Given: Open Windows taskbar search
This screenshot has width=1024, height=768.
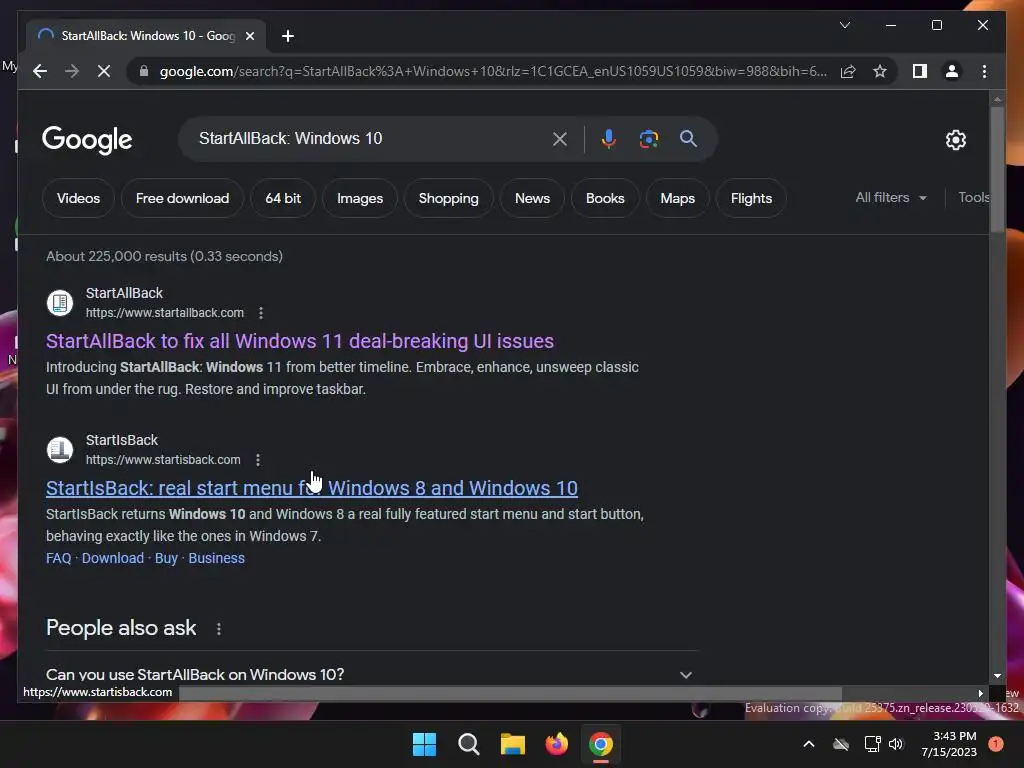Looking at the screenshot, I should [468, 744].
